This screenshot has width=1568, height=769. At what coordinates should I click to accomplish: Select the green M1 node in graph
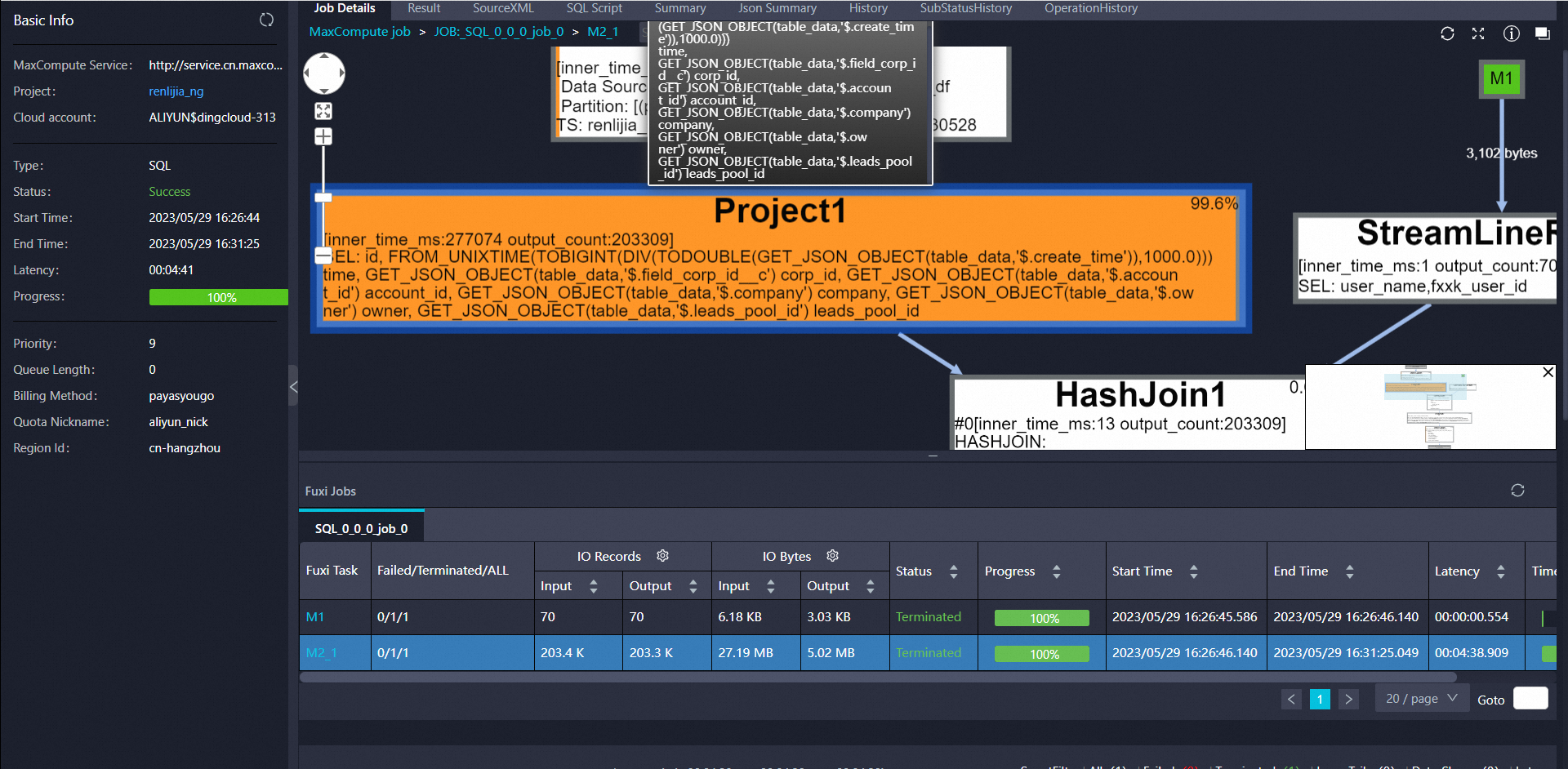point(1501,79)
